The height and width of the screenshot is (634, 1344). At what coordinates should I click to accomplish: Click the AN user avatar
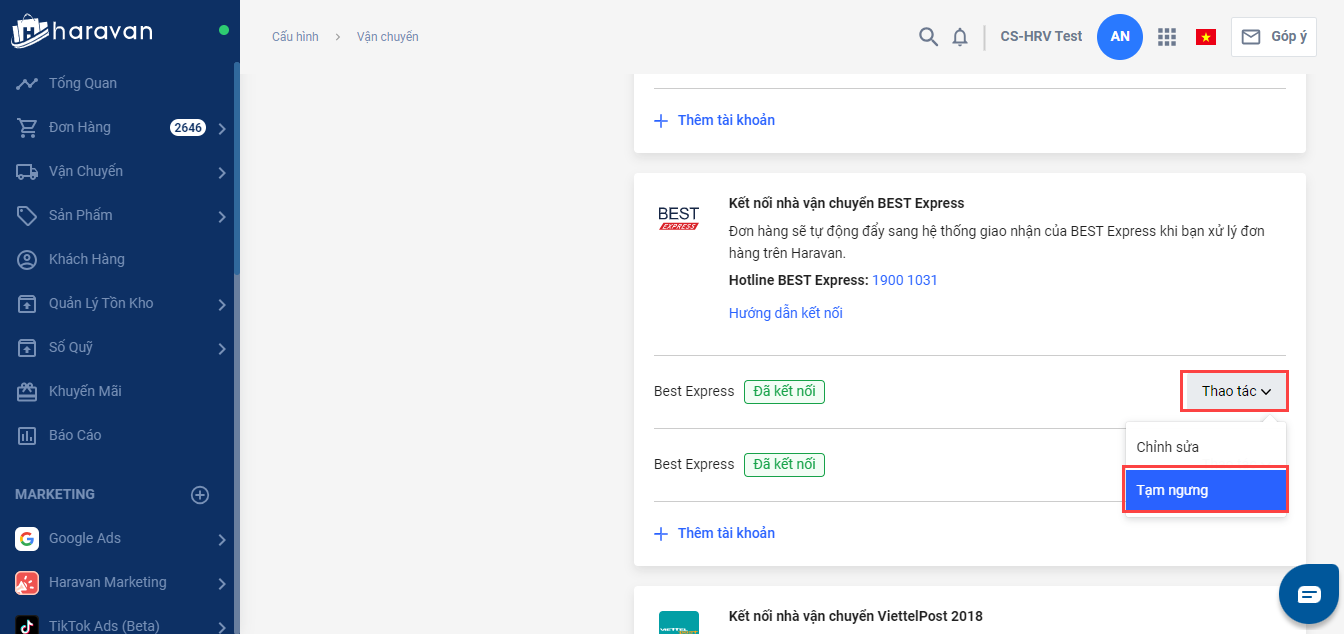(x=1120, y=37)
